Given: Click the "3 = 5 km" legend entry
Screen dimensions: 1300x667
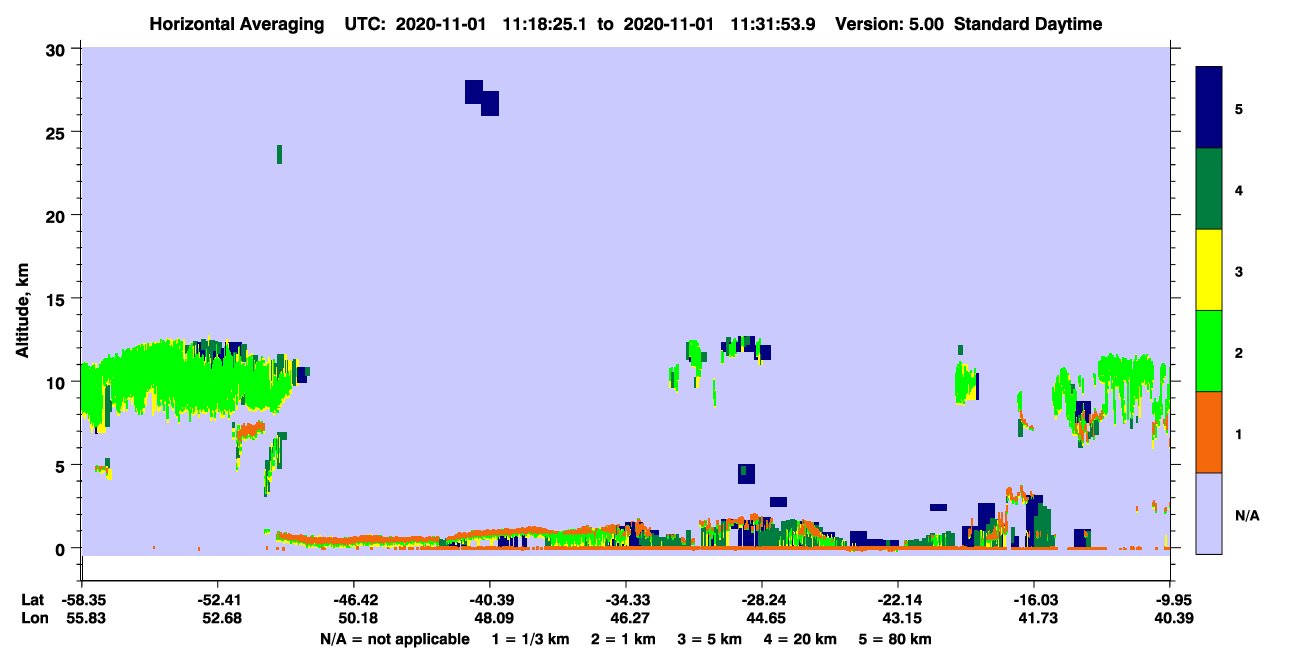Looking at the screenshot, I should 709,639.
